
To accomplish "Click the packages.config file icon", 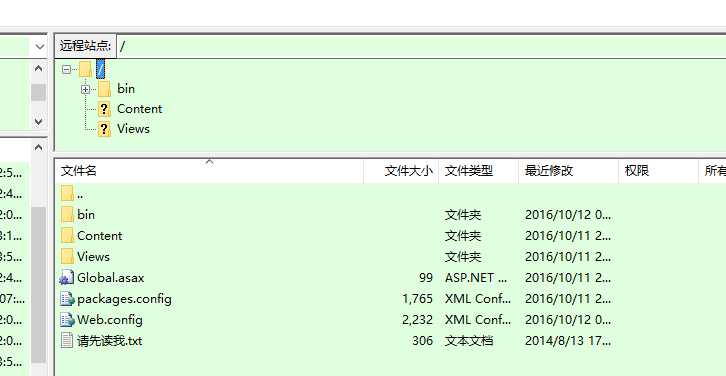I will (67, 299).
